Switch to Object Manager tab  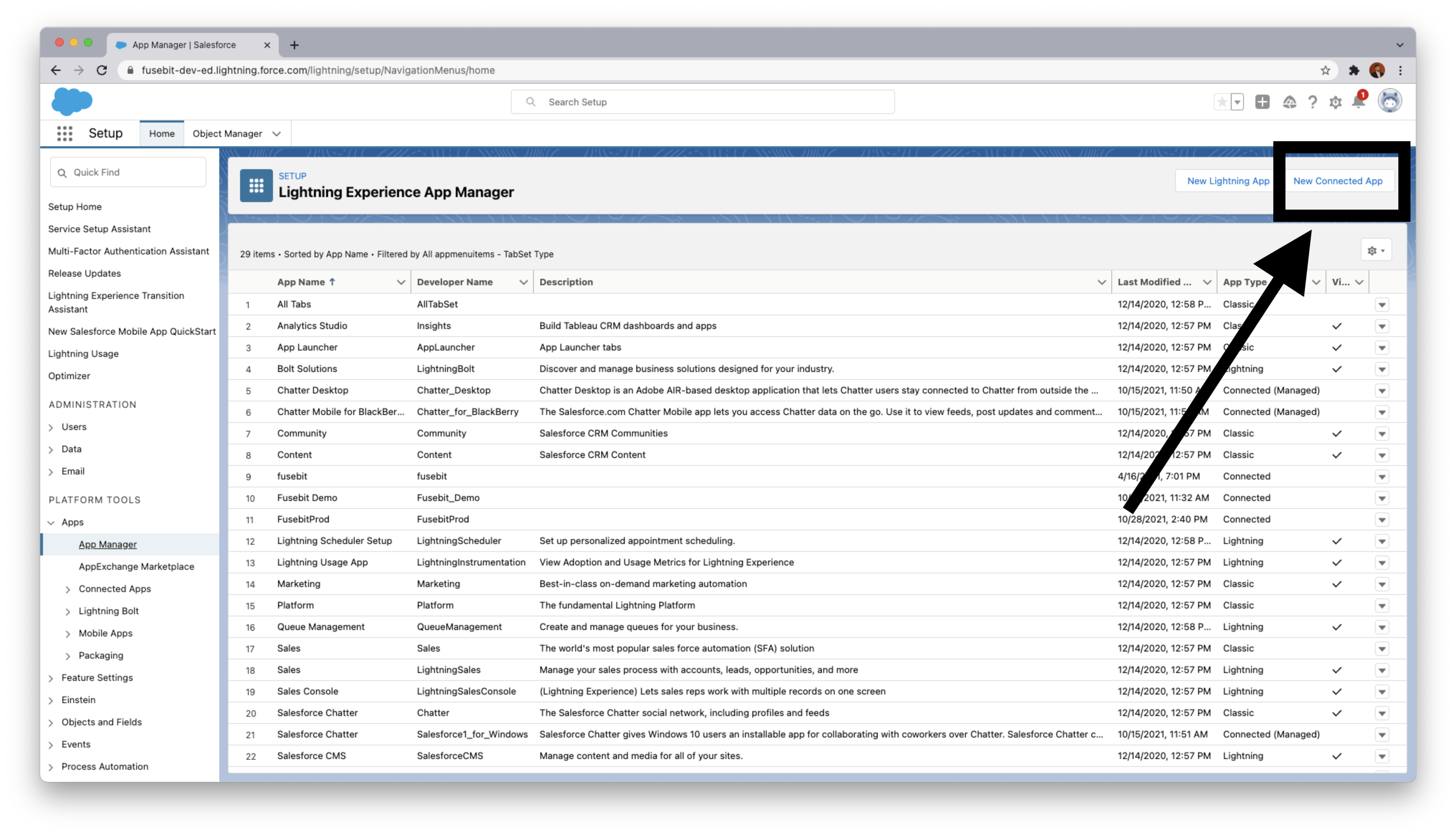pyautogui.click(x=227, y=134)
